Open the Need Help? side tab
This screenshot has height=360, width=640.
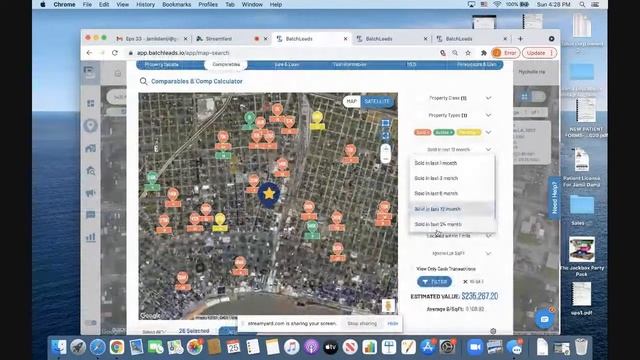point(554,198)
